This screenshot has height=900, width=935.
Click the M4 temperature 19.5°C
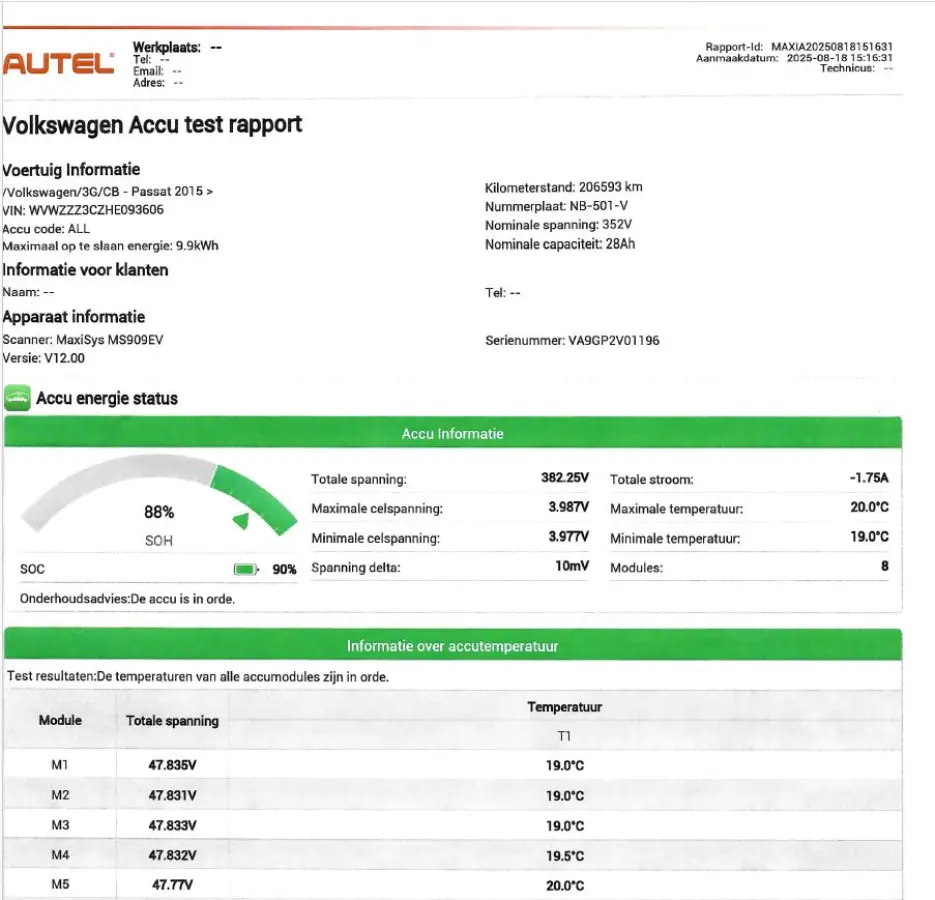coord(565,856)
